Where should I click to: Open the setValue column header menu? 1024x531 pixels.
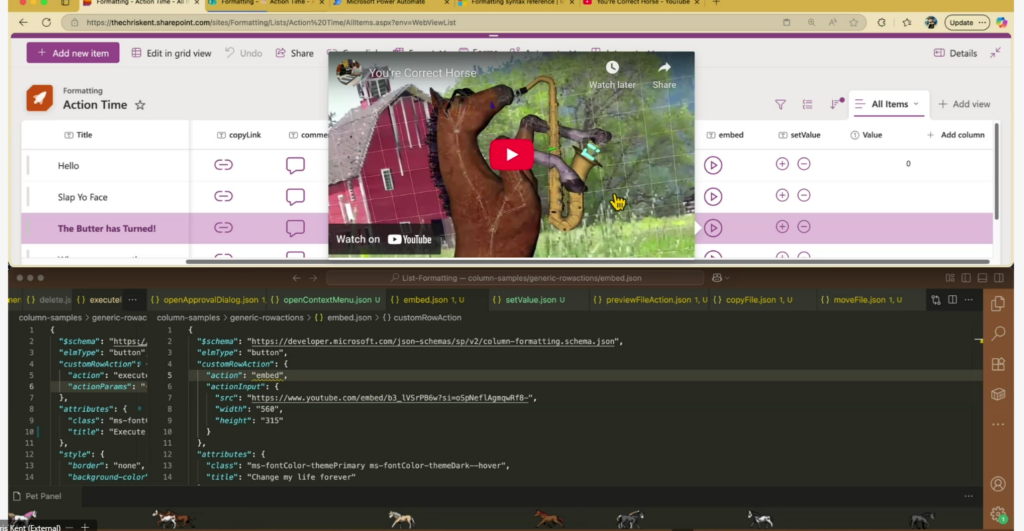click(799, 135)
